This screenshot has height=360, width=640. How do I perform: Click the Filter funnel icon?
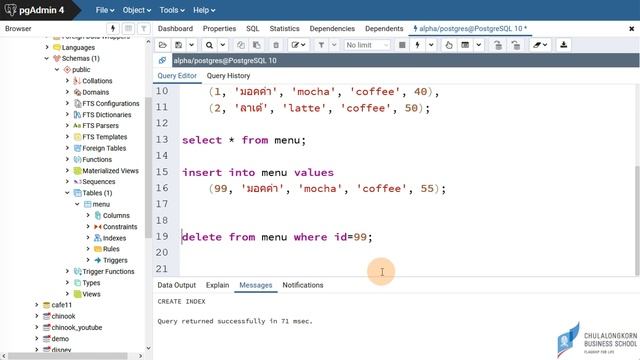(x=322, y=45)
